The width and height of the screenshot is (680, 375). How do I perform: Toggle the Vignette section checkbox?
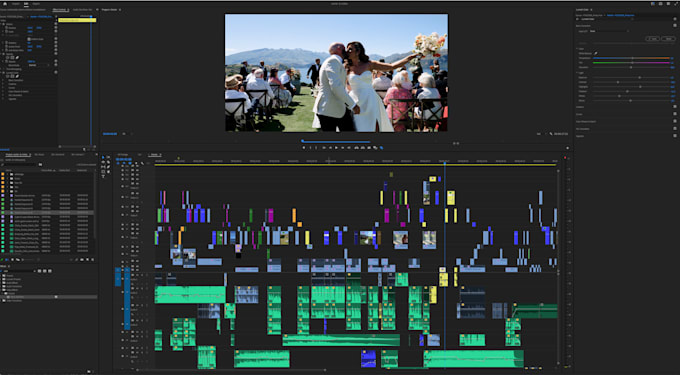coord(675,136)
